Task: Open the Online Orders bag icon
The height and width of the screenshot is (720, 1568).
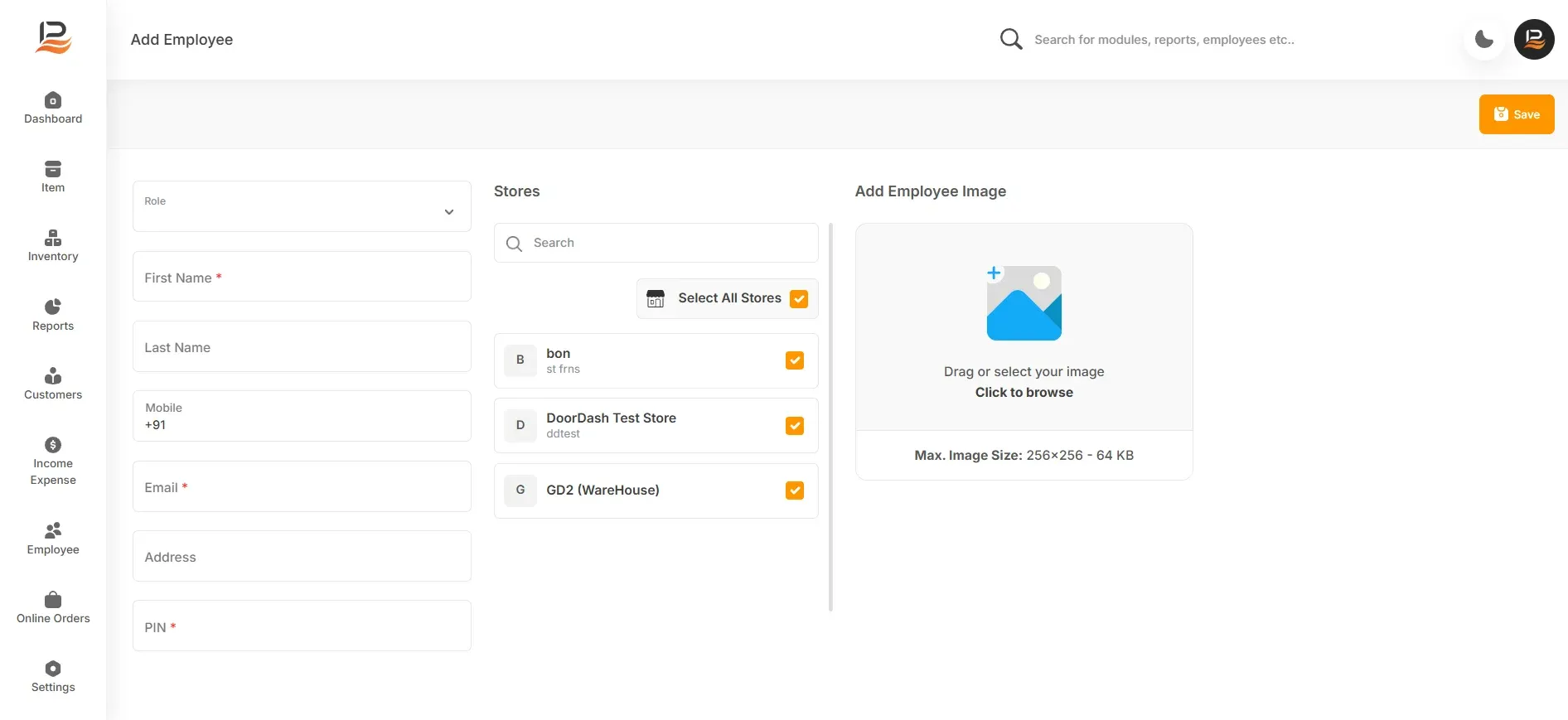Action: tap(53, 599)
